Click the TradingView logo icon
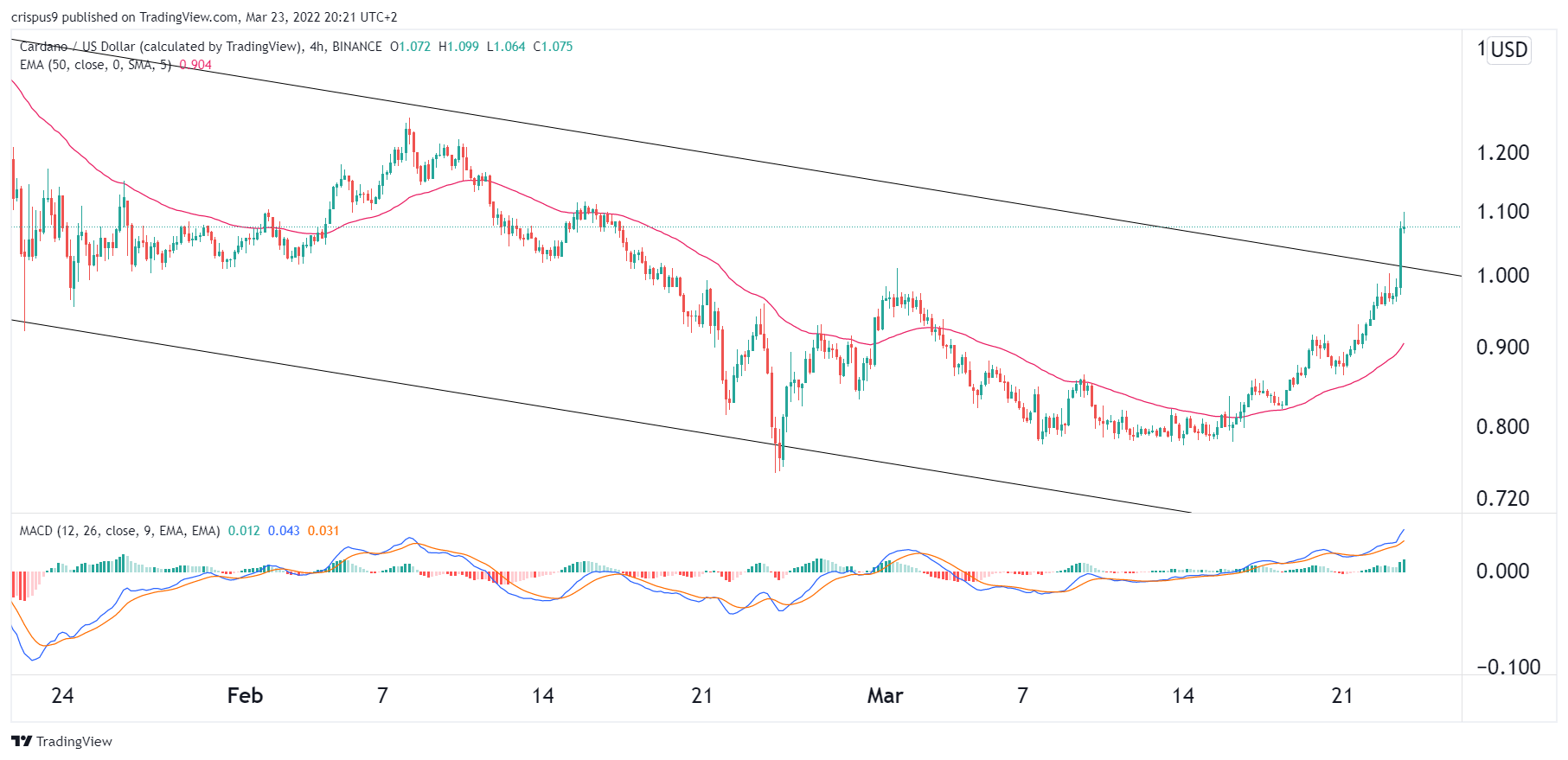The width and height of the screenshot is (1568, 760). tap(22, 741)
